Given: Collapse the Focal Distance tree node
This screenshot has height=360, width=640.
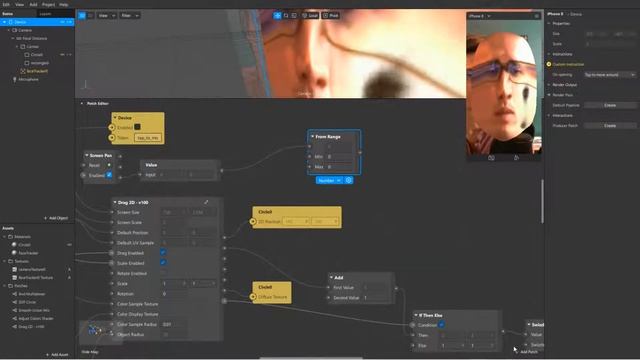Looking at the screenshot, I should tap(13, 38).
